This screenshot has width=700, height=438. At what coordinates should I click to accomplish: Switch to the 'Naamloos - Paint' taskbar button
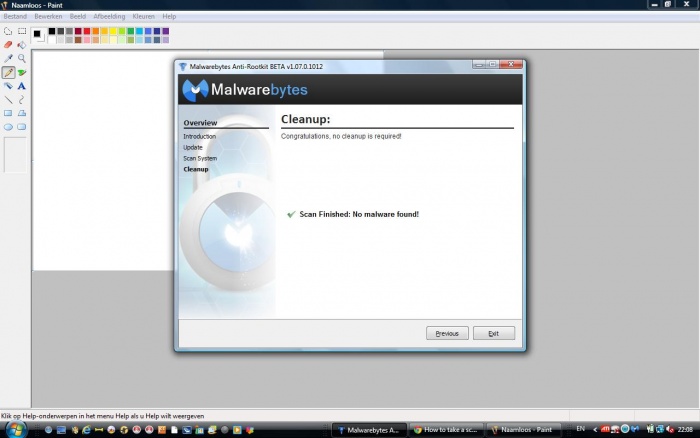coord(522,430)
